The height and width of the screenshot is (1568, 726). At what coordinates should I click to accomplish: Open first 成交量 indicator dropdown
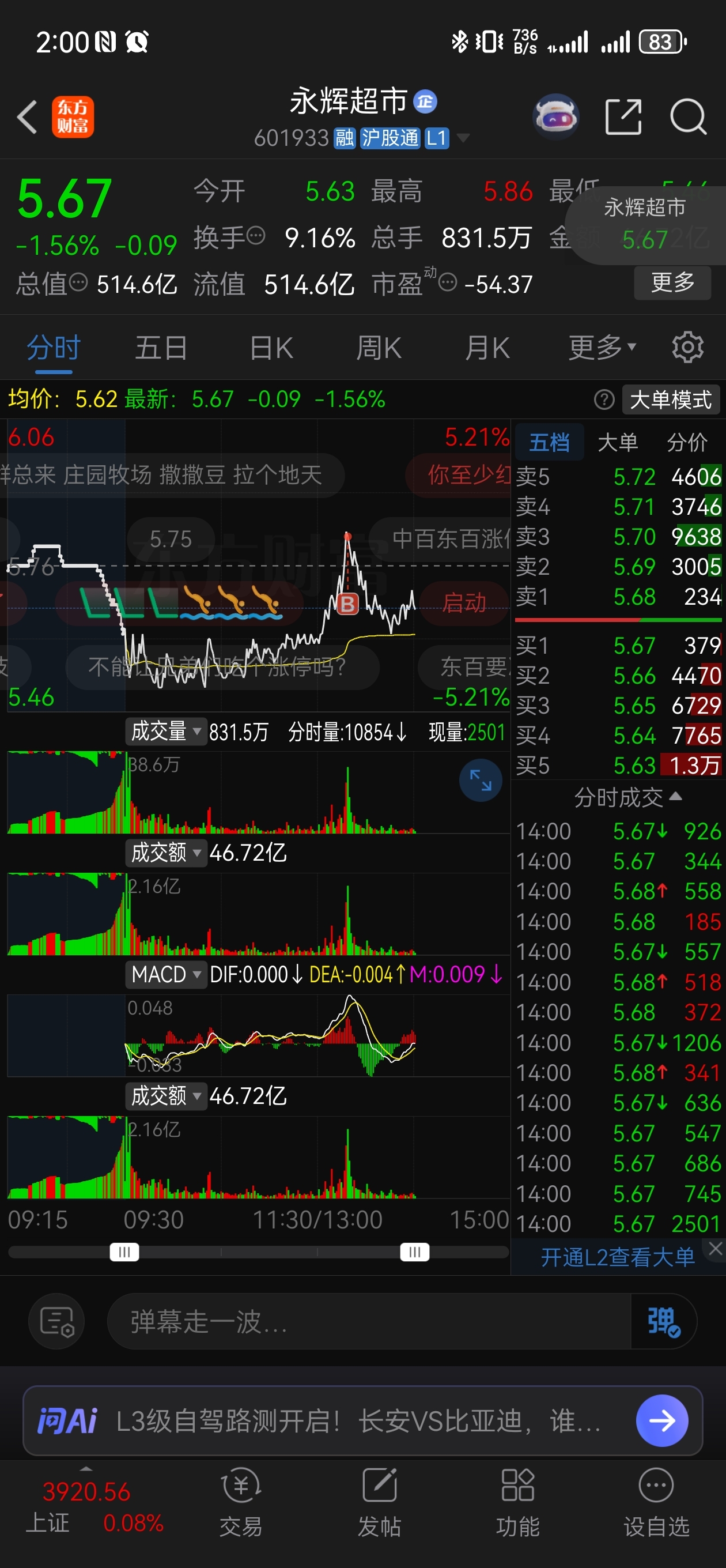tap(165, 732)
